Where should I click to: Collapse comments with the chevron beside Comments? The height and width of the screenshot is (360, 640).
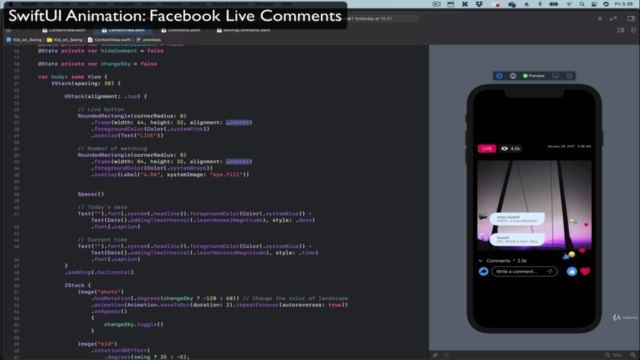point(480,261)
